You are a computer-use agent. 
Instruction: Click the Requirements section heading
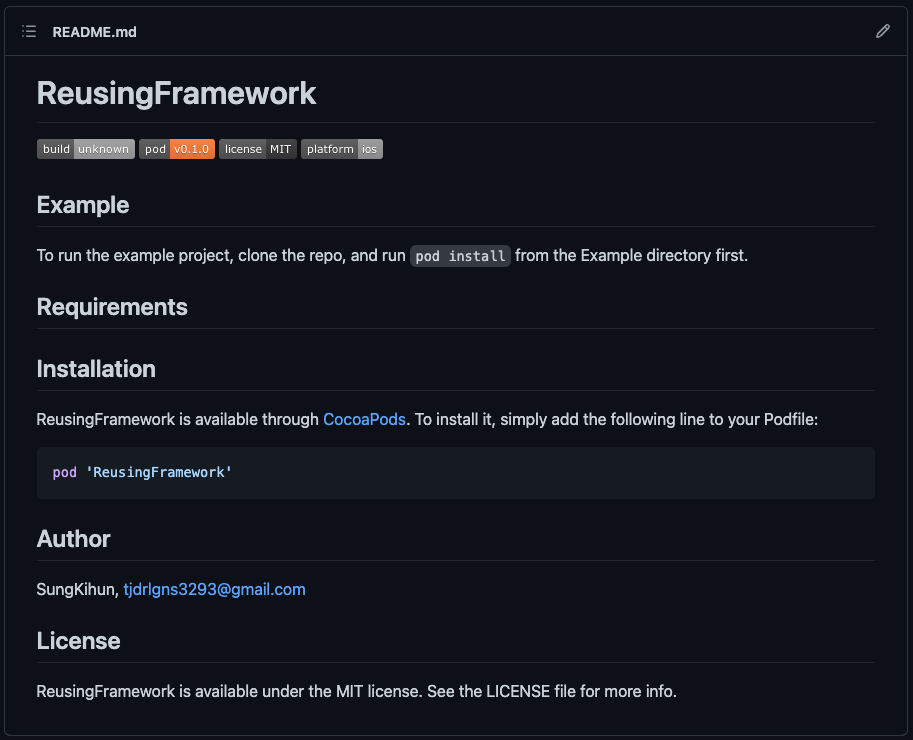pyautogui.click(x=112, y=307)
